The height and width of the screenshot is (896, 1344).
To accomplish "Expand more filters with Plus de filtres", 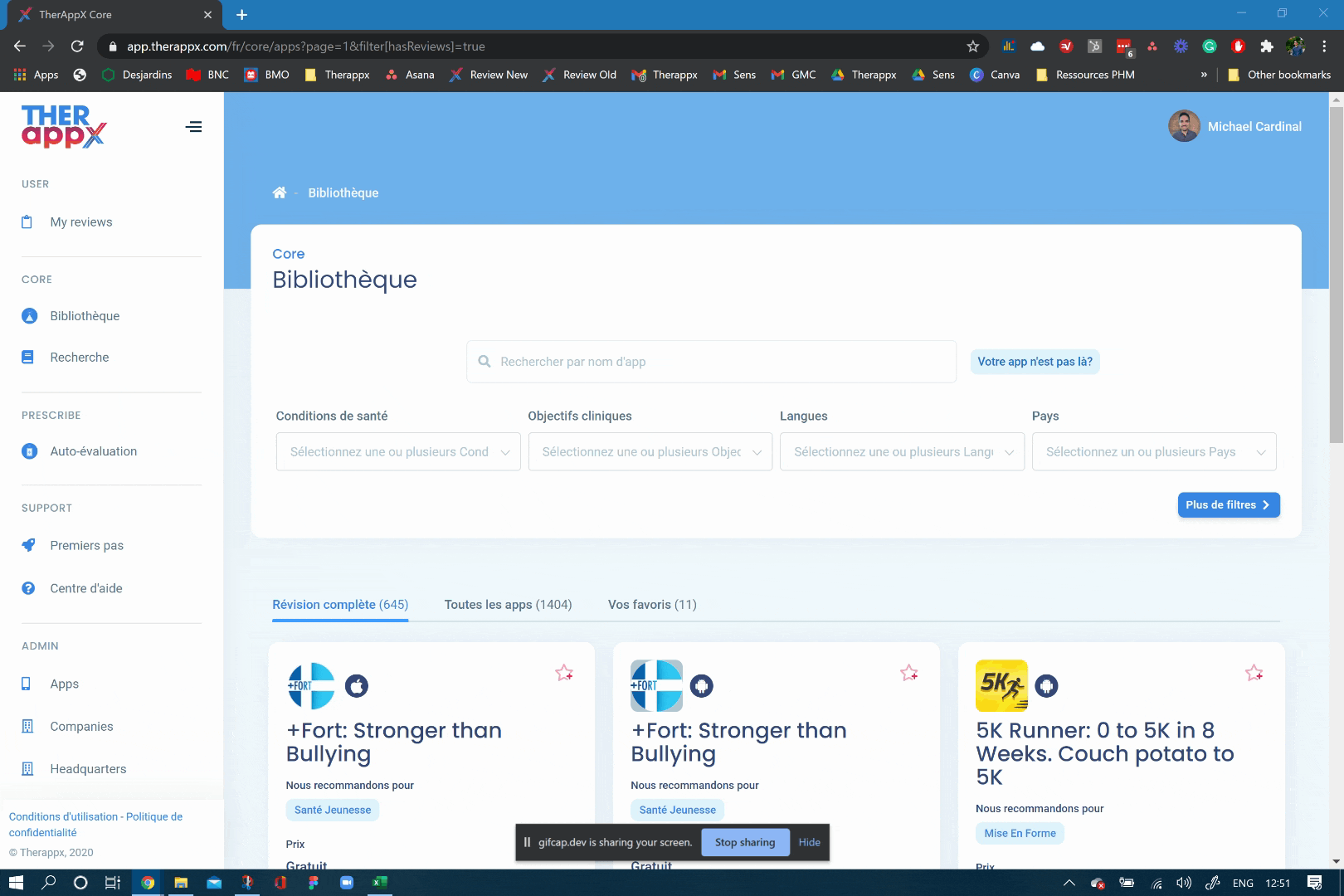I will [1229, 505].
